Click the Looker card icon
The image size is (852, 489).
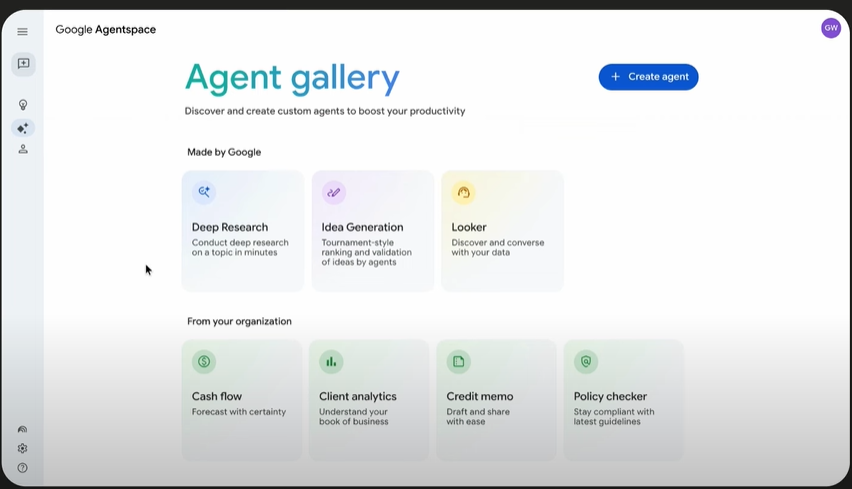click(463, 192)
